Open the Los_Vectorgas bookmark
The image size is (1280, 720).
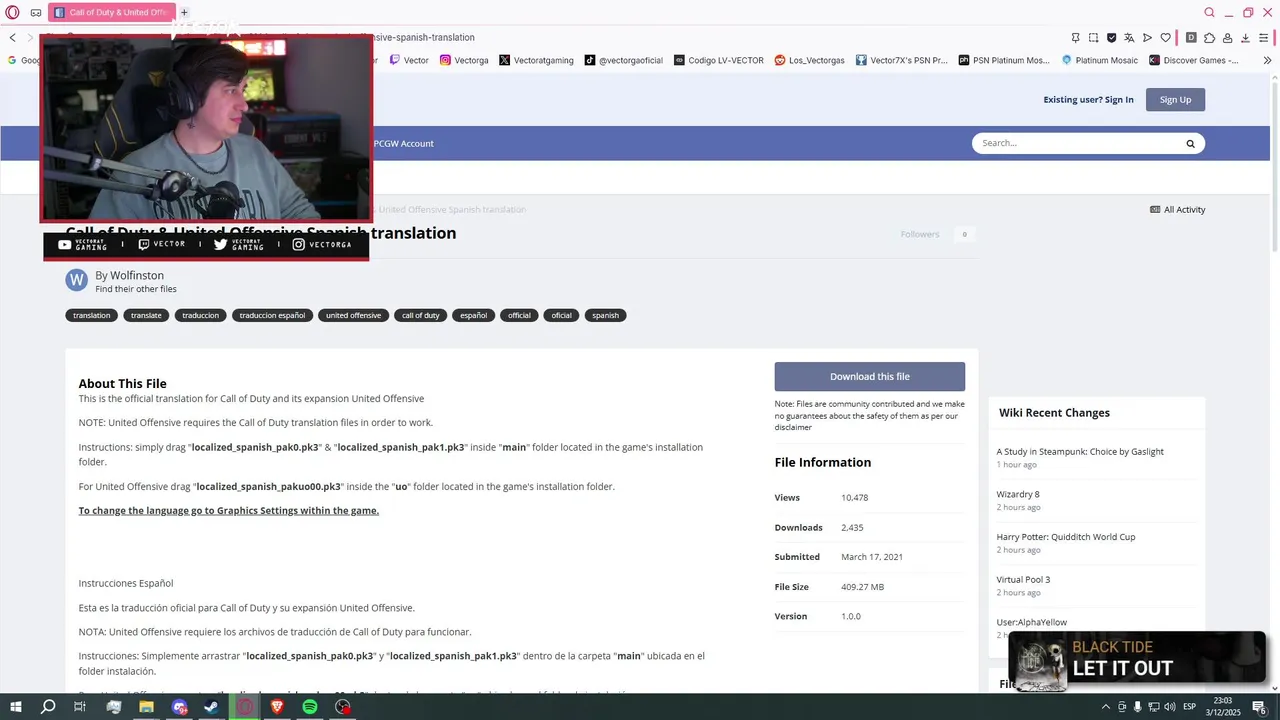[809, 60]
